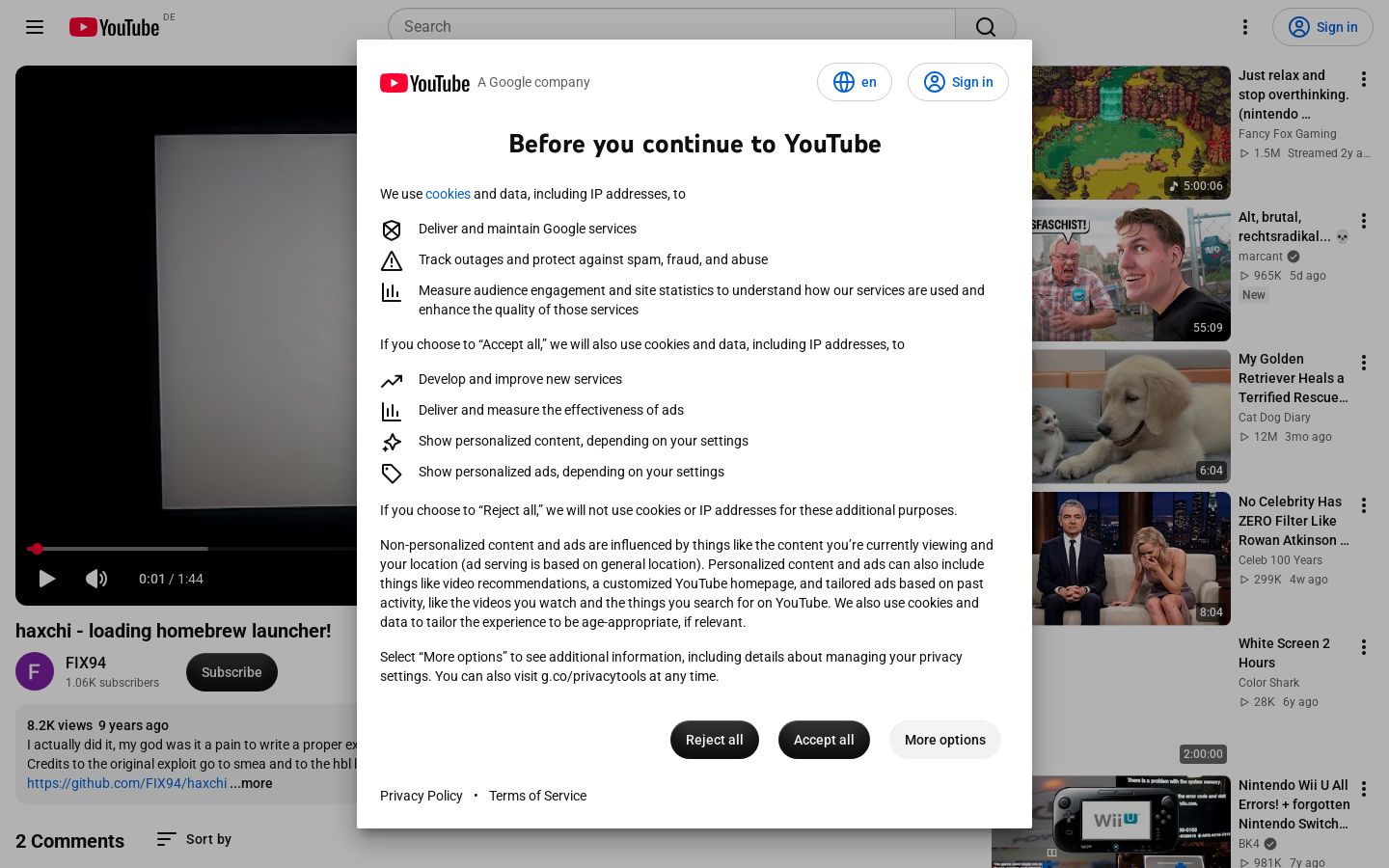Open the language selector showing en
Viewport: 1389px width, 868px height.
855,82
